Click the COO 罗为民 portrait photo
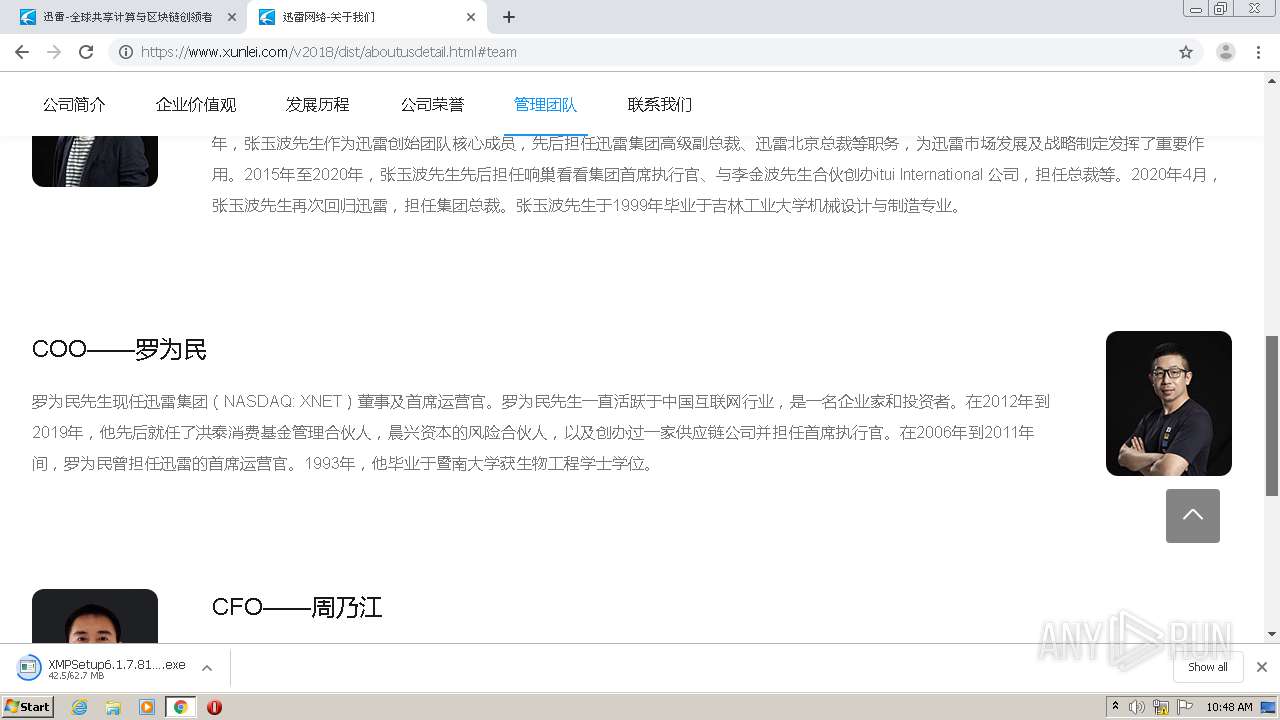This screenshot has height=720, width=1280. point(1169,404)
